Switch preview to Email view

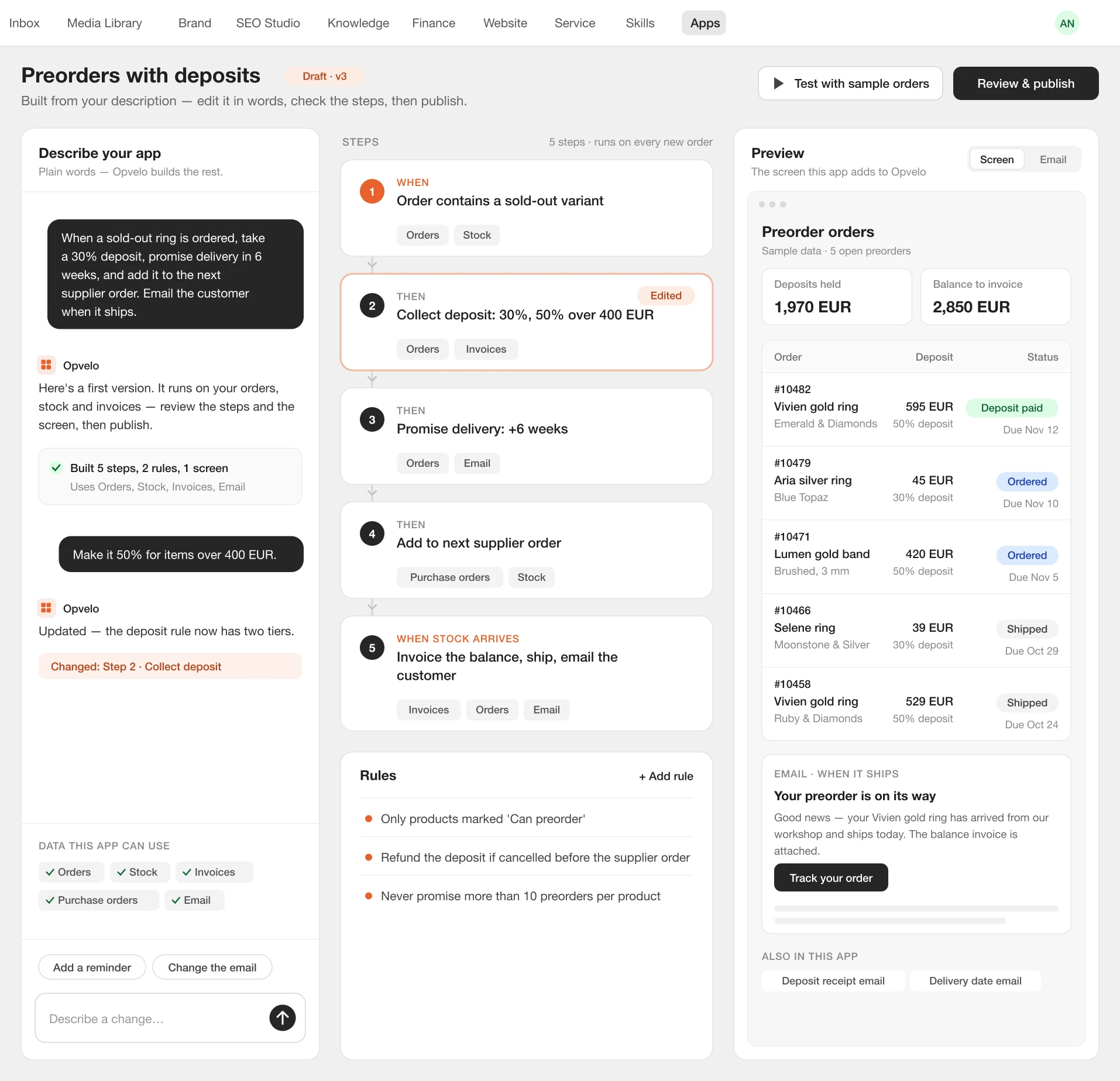pos(1053,160)
